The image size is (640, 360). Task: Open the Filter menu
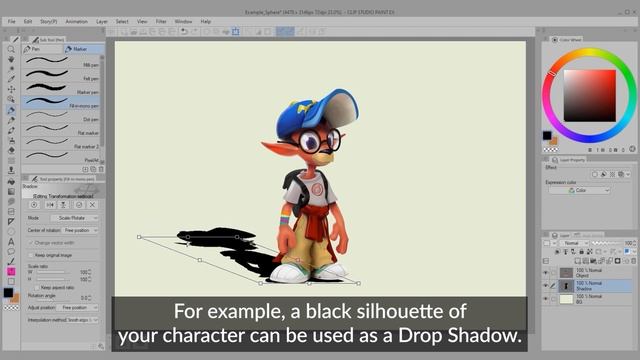161,21
